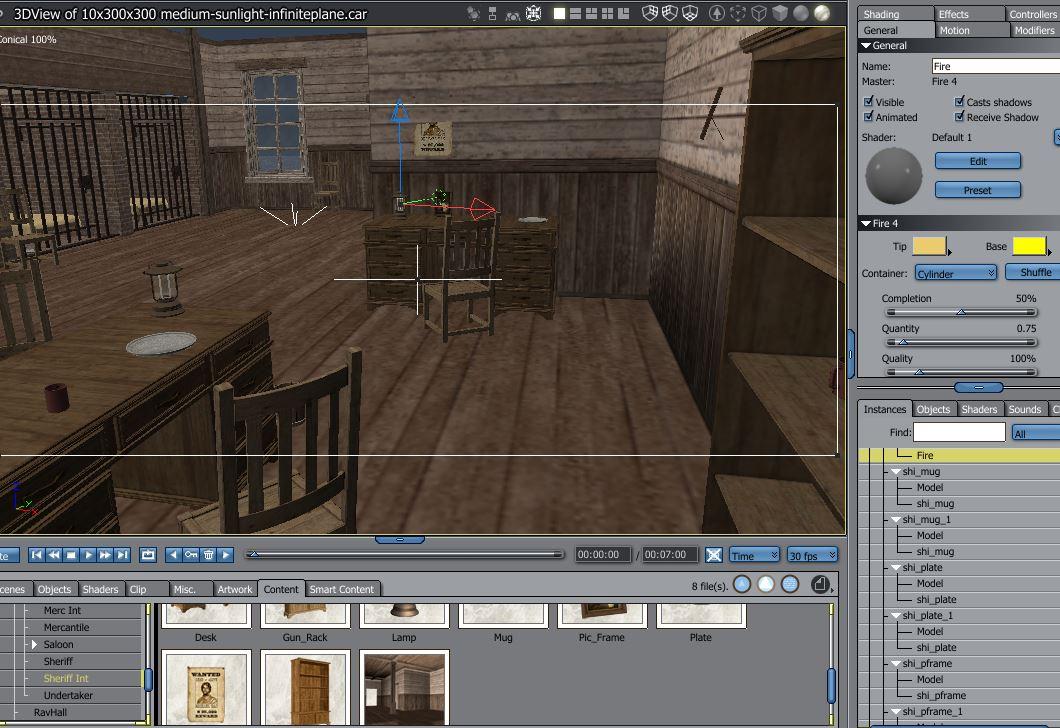Click the All filter button

(1035, 433)
